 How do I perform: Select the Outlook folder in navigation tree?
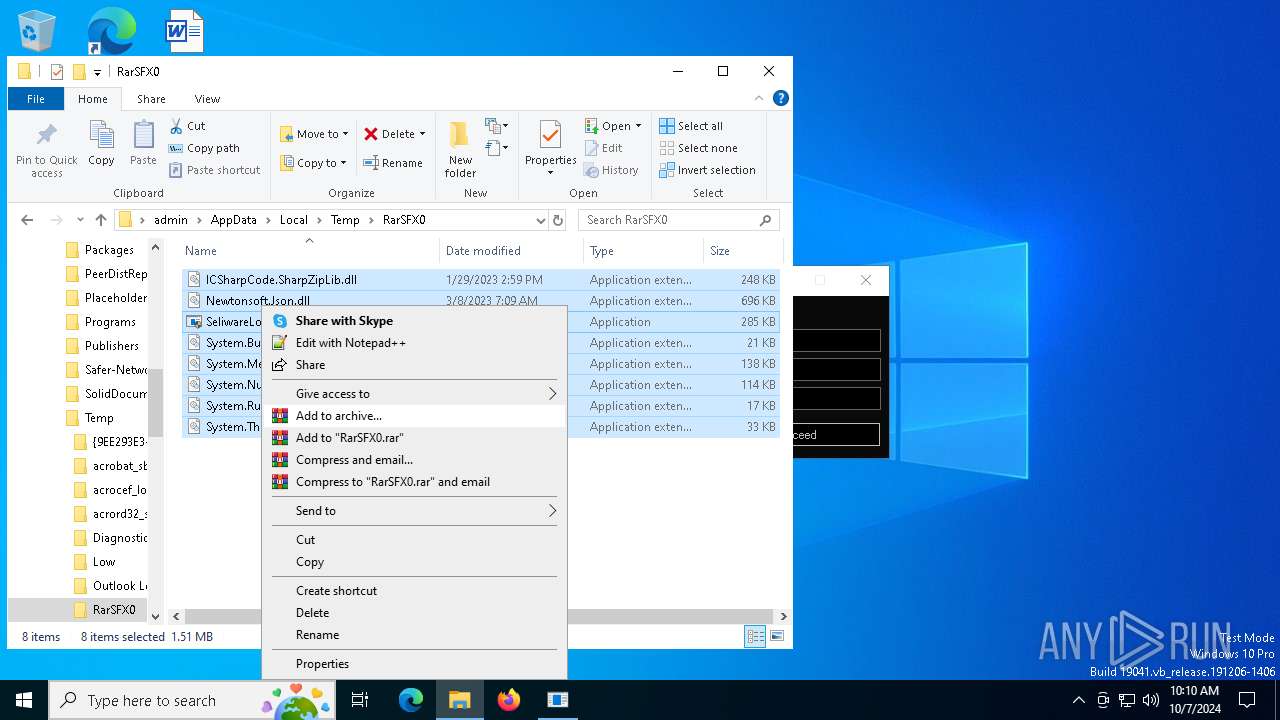111,586
